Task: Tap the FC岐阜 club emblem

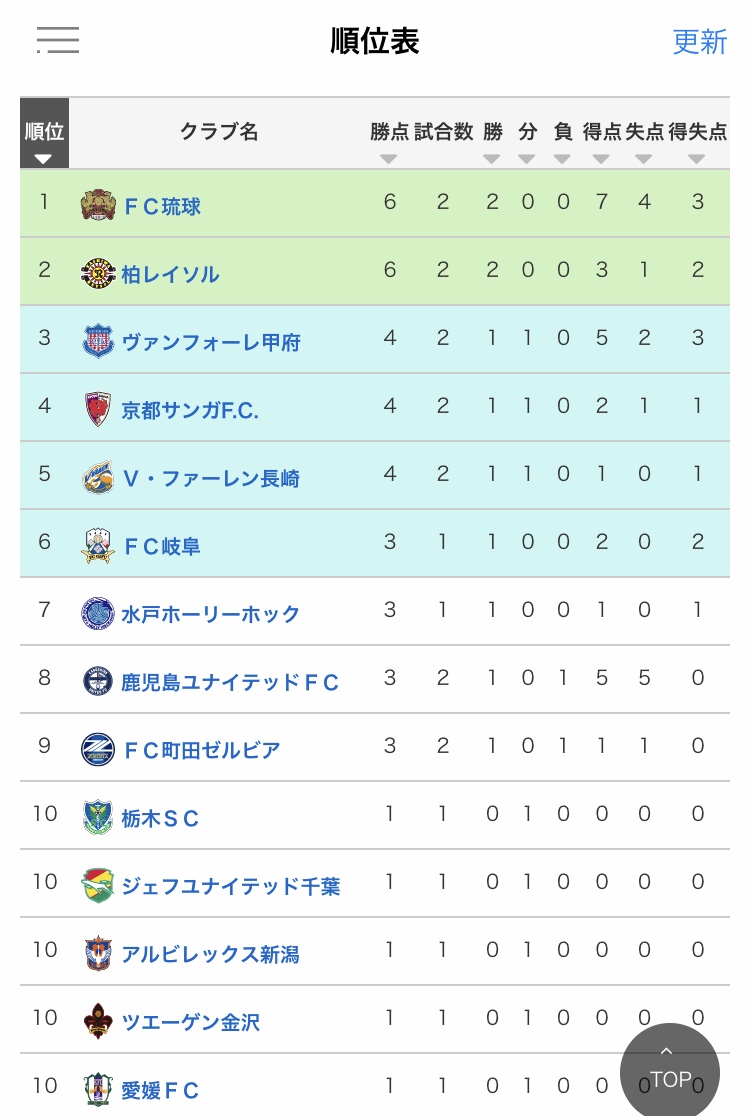Action: pyautogui.click(x=98, y=545)
